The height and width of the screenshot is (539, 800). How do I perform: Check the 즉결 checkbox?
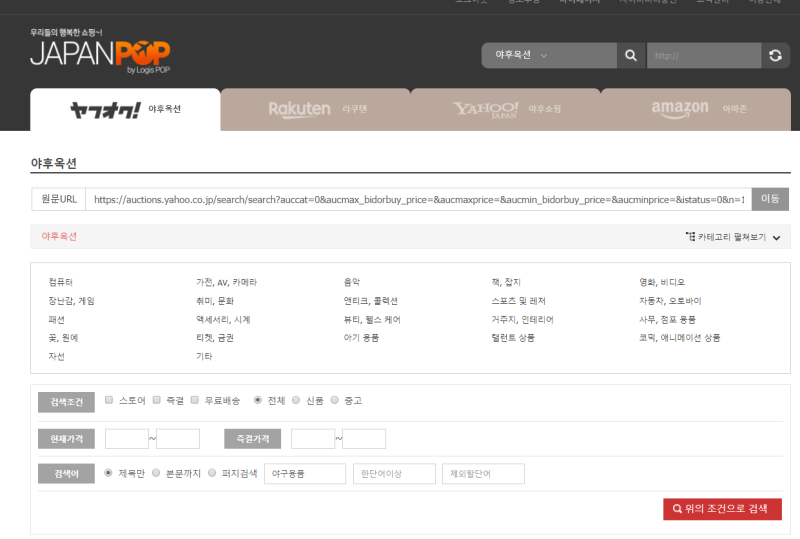tap(157, 400)
